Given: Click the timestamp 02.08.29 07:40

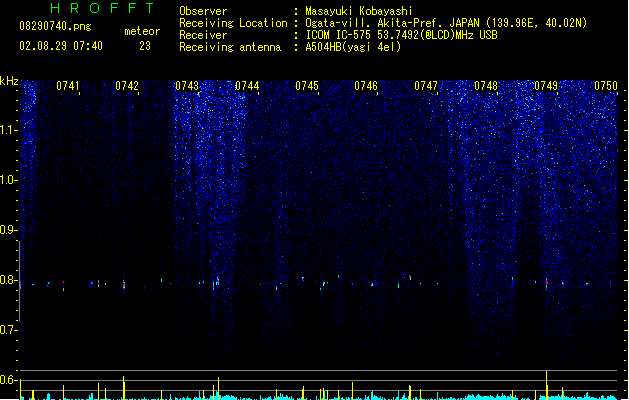Looking at the screenshot, I should coord(61,46).
